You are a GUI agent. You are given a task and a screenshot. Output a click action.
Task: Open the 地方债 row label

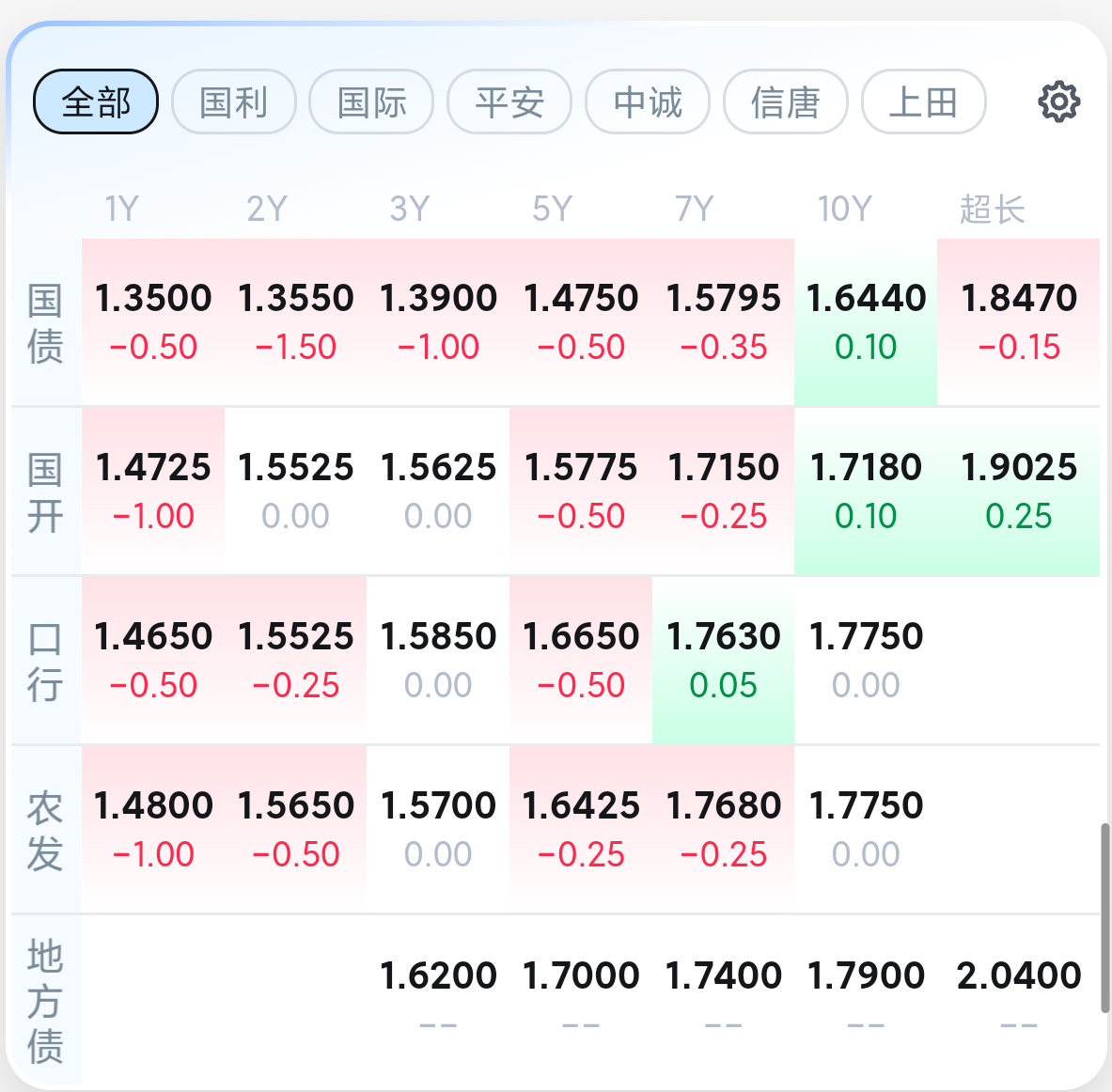pyautogui.click(x=45, y=1001)
